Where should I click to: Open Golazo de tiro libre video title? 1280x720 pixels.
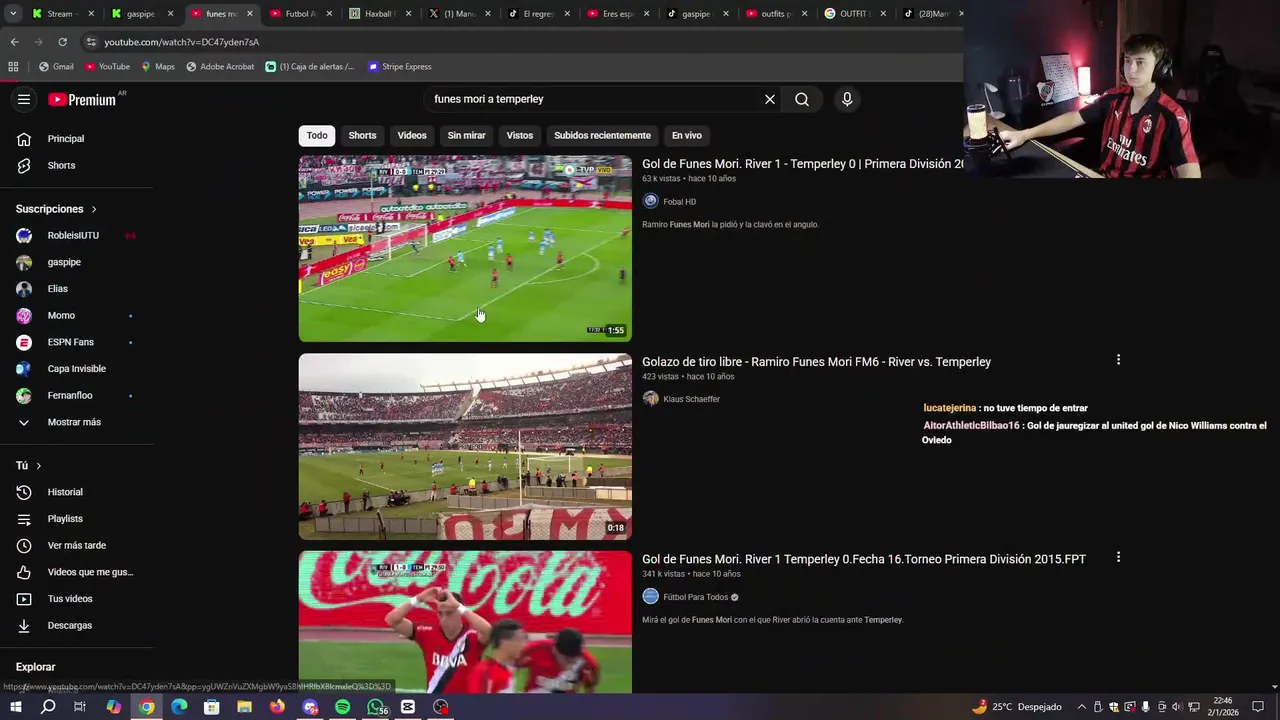816,362
